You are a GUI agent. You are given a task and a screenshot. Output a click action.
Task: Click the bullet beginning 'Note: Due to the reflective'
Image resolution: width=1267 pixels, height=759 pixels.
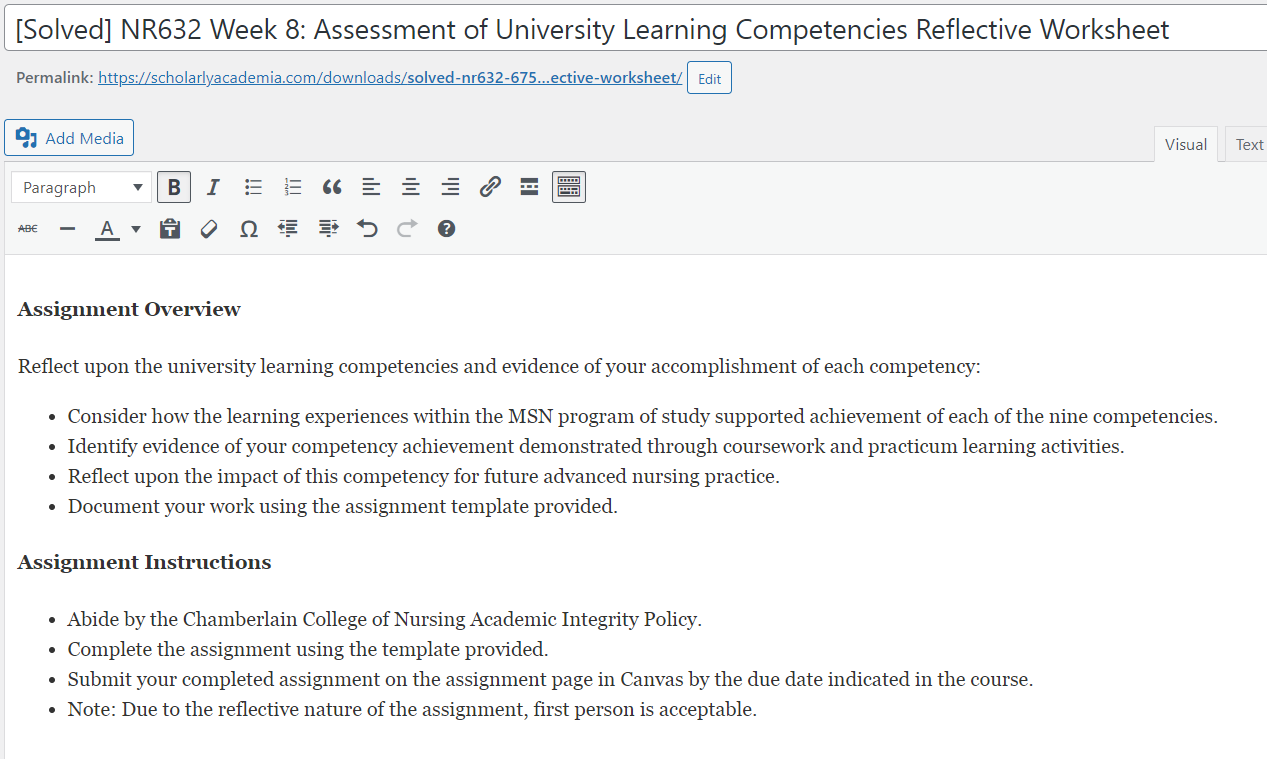[412, 709]
